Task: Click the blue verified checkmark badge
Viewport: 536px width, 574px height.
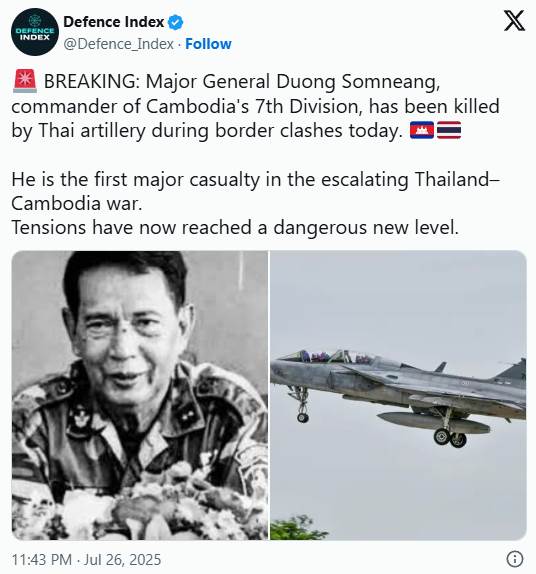Action: (x=175, y=22)
